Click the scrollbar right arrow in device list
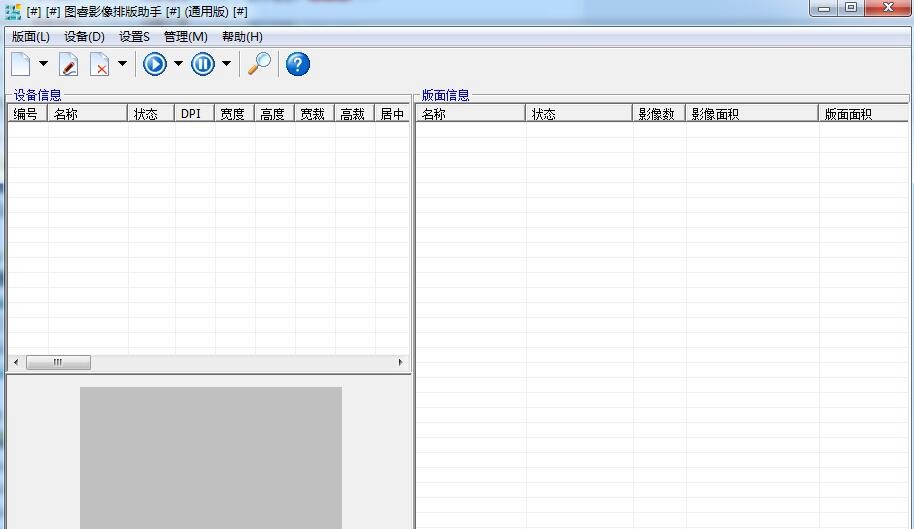Image resolution: width=914 pixels, height=529 pixels. click(x=400, y=362)
